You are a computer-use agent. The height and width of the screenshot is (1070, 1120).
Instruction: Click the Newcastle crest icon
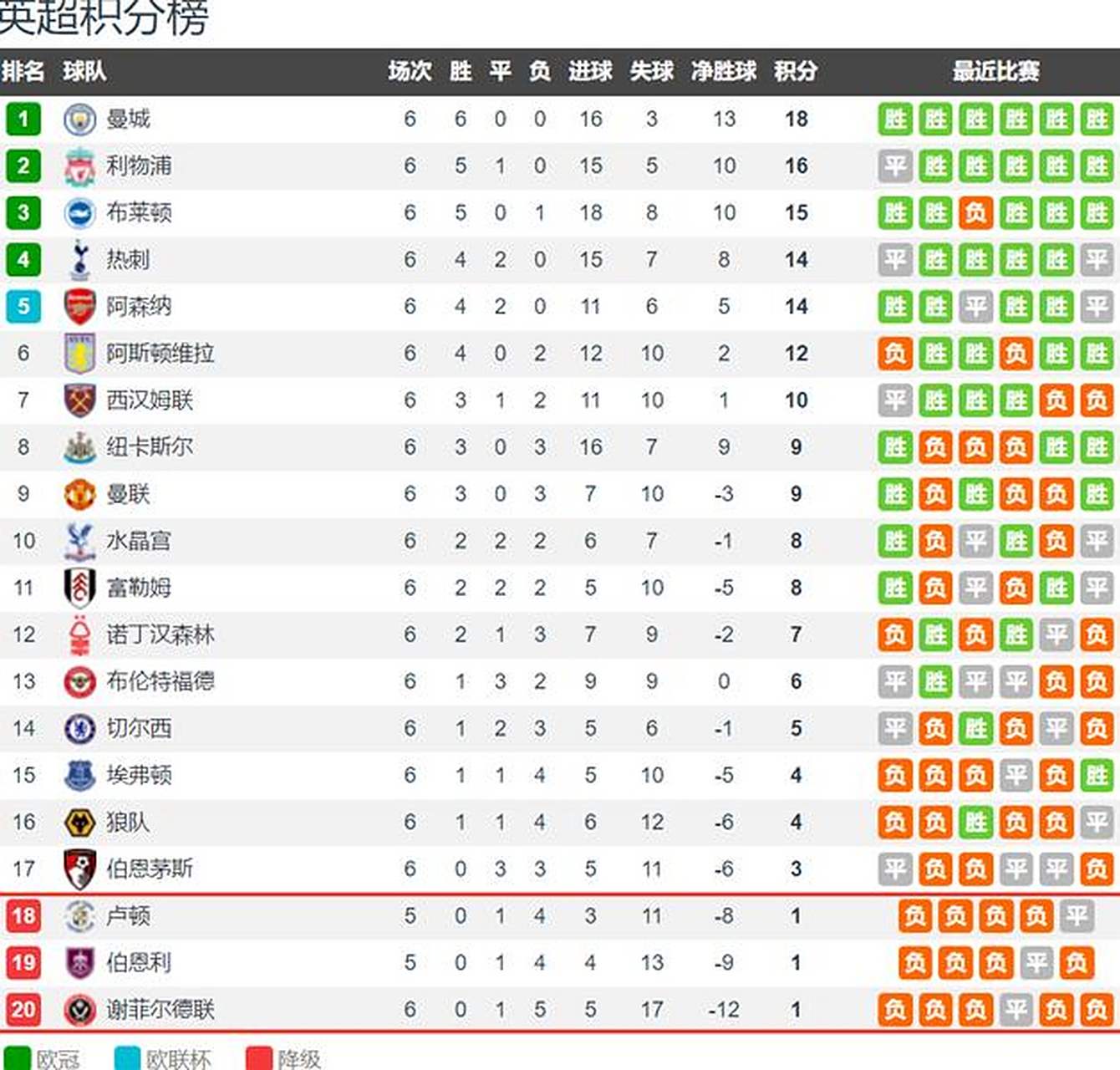[79, 447]
